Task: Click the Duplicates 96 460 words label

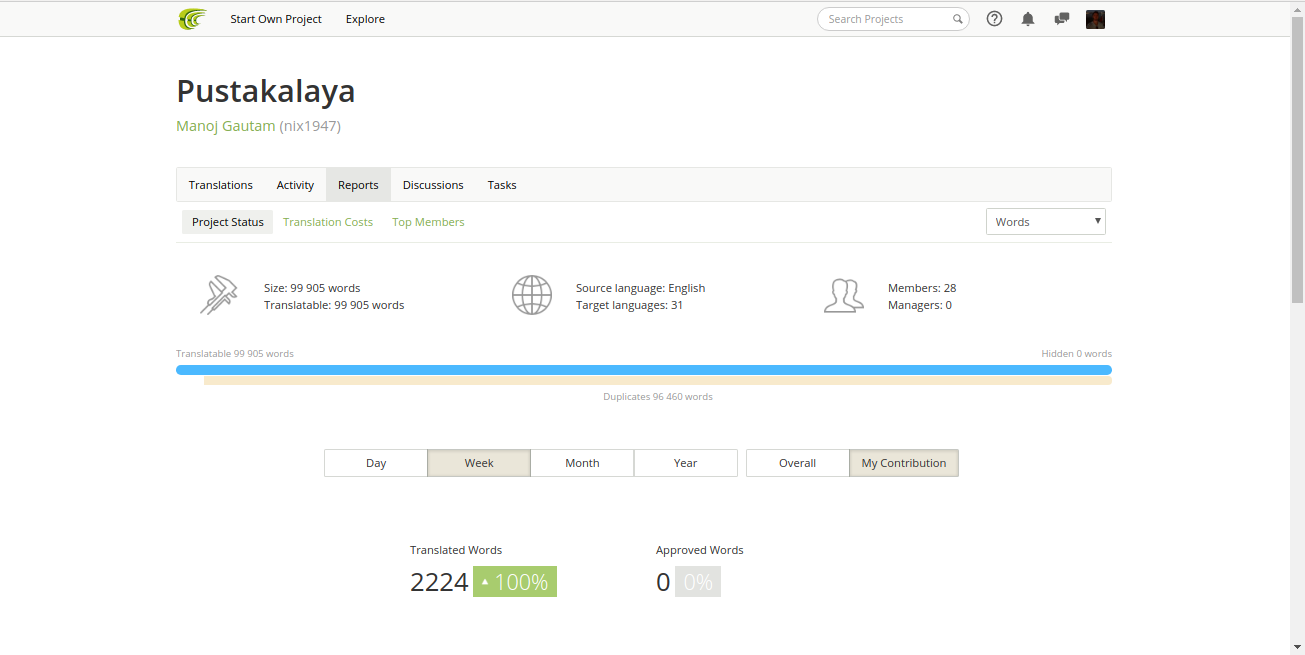Action: [658, 397]
